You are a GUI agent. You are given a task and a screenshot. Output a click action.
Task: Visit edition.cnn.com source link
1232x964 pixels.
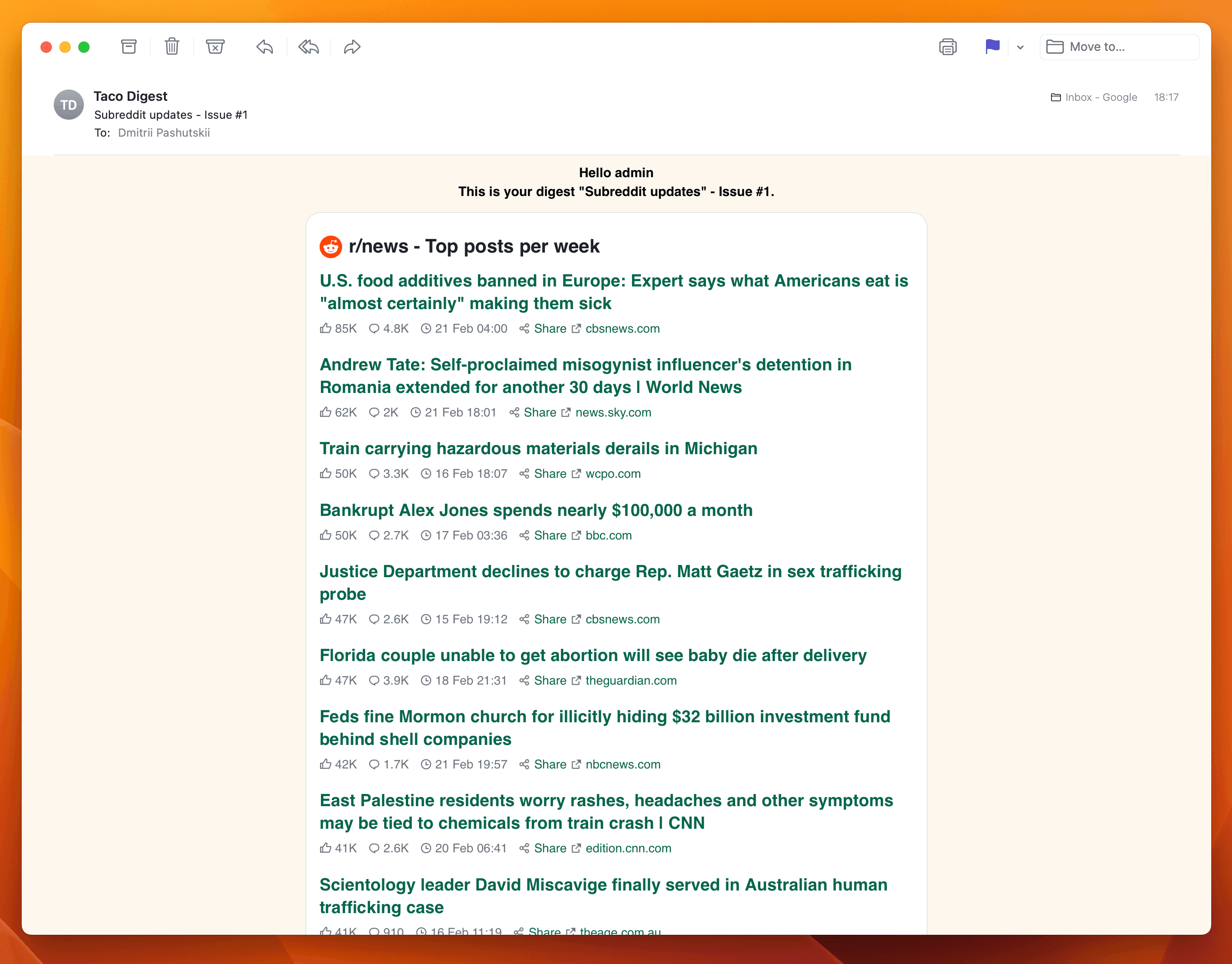click(x=628, y=848)
